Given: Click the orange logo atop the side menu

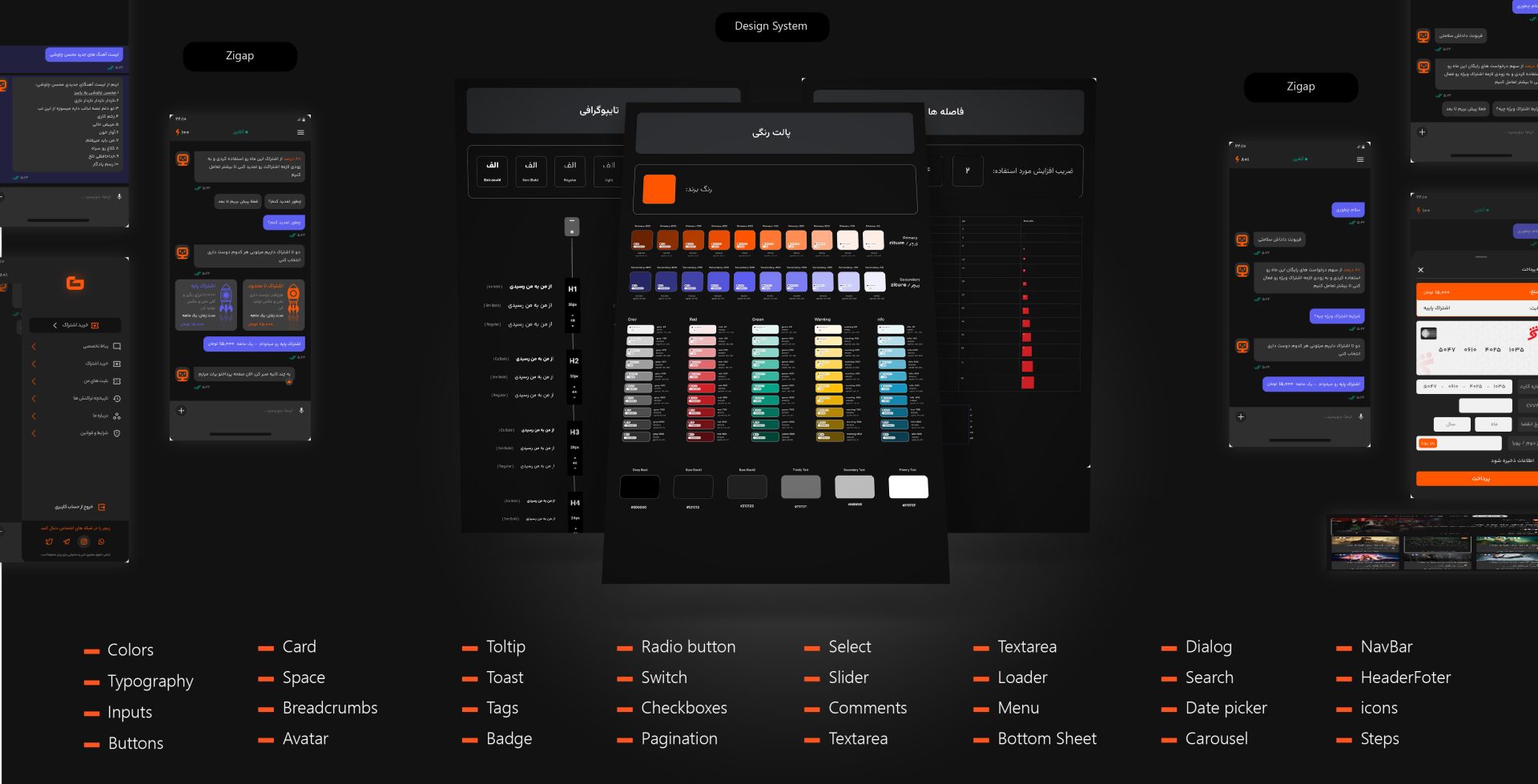Looking at the screenshot, I should (x=75, y=283).
